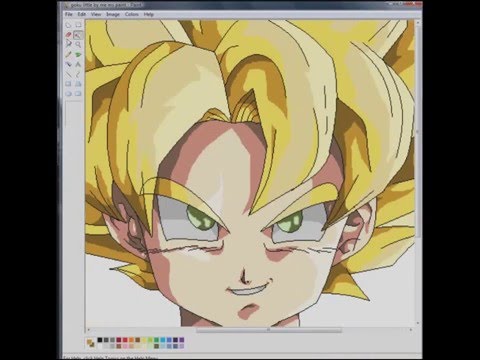
Task: Open the Colors menu
Action: coord(132,14)
